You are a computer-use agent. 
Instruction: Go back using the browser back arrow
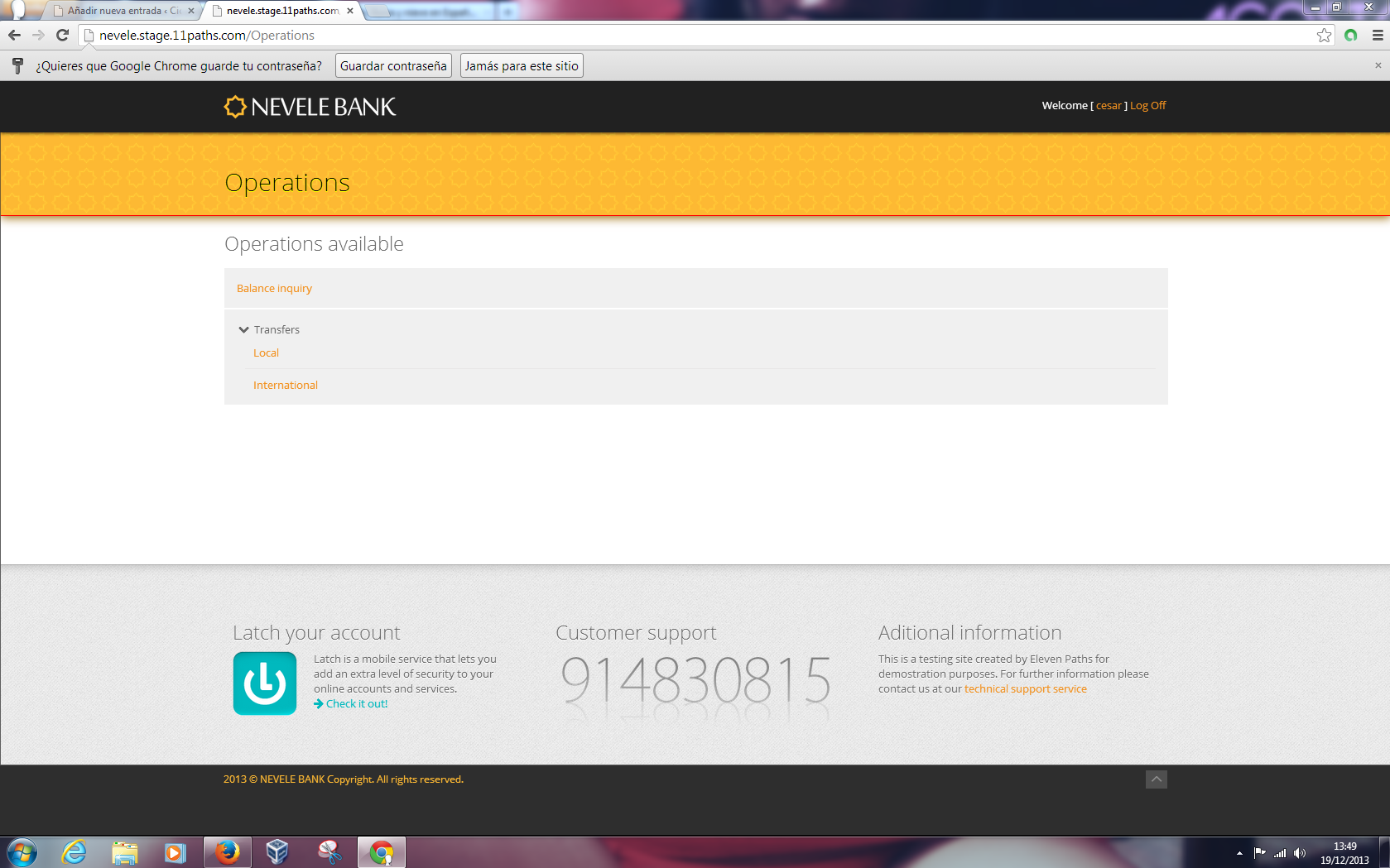[14, 36]
